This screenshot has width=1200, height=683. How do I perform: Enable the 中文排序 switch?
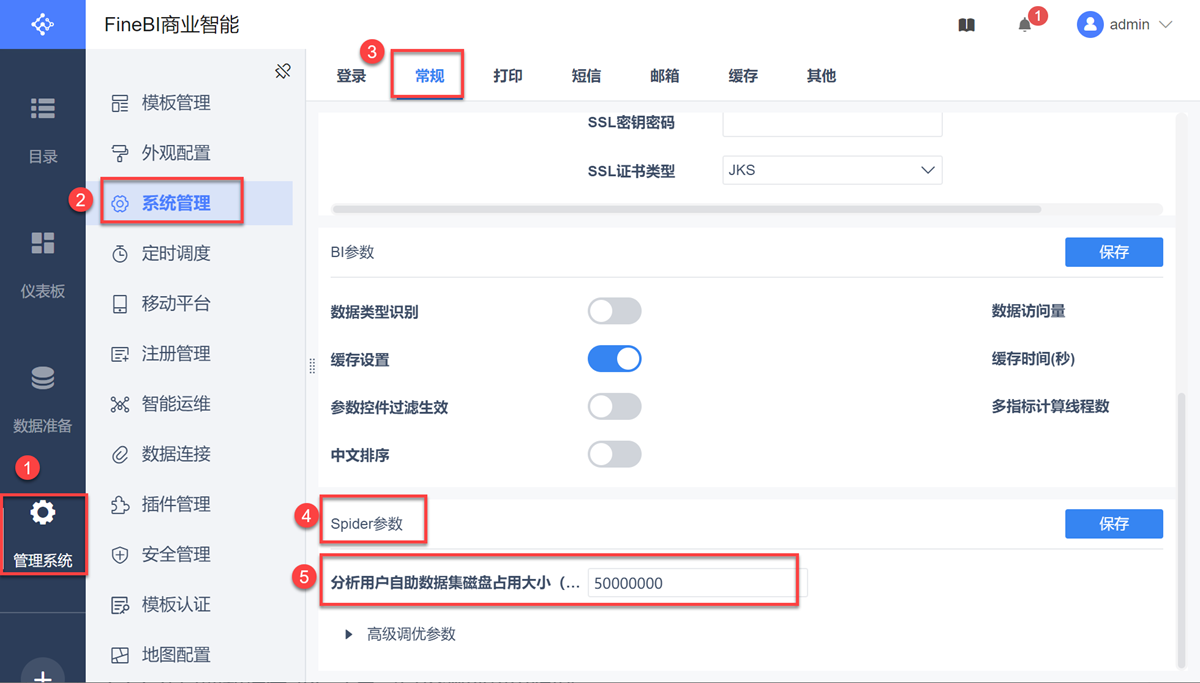pyautogui.click(x=614, y=454)
